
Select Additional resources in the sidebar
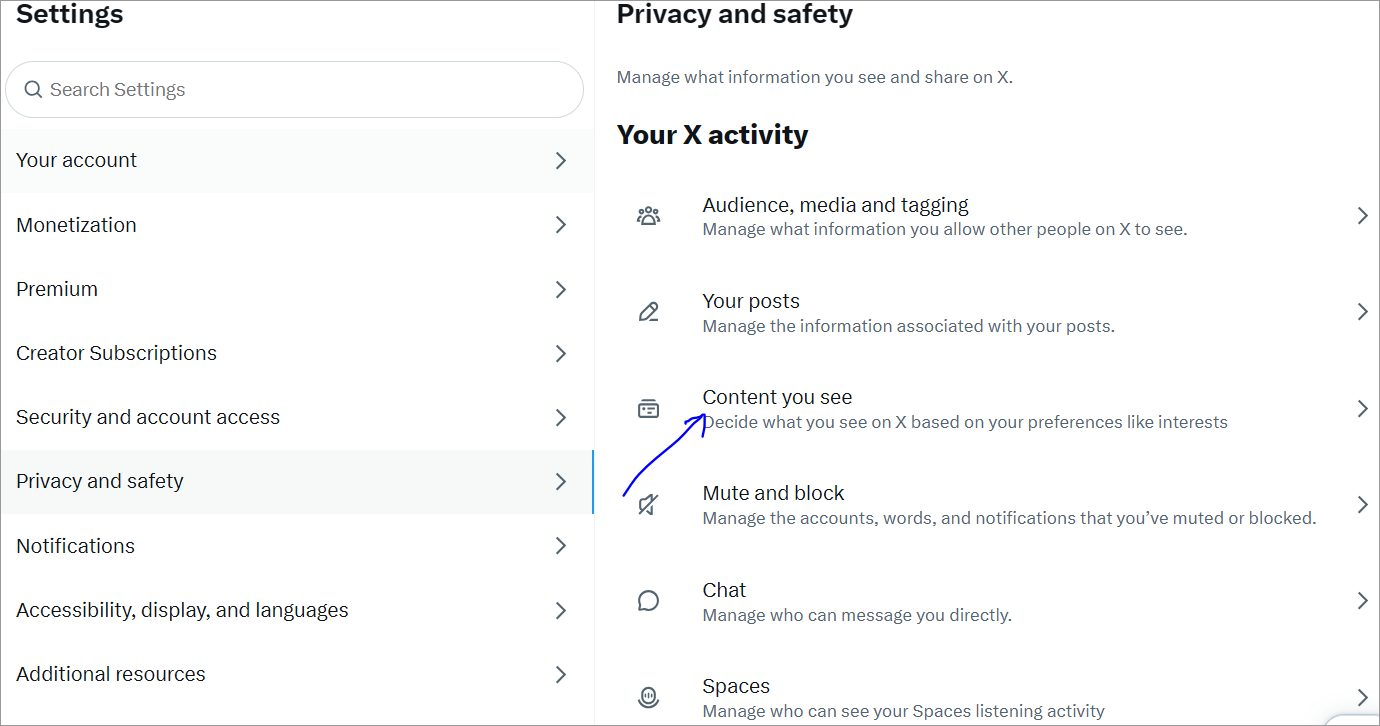pos(297,674)
